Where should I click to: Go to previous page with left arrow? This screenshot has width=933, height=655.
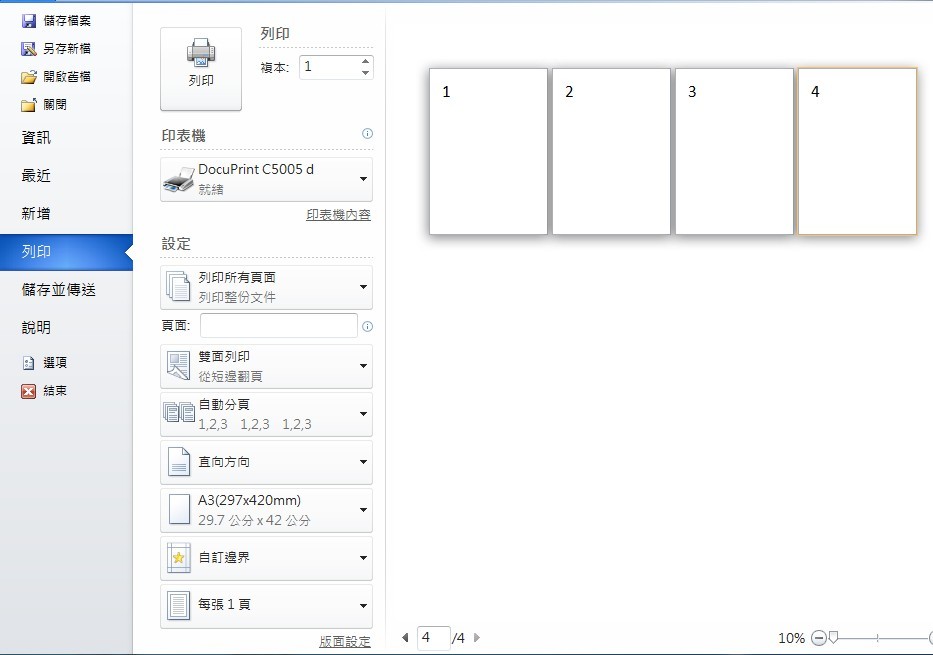pos(405,638)
